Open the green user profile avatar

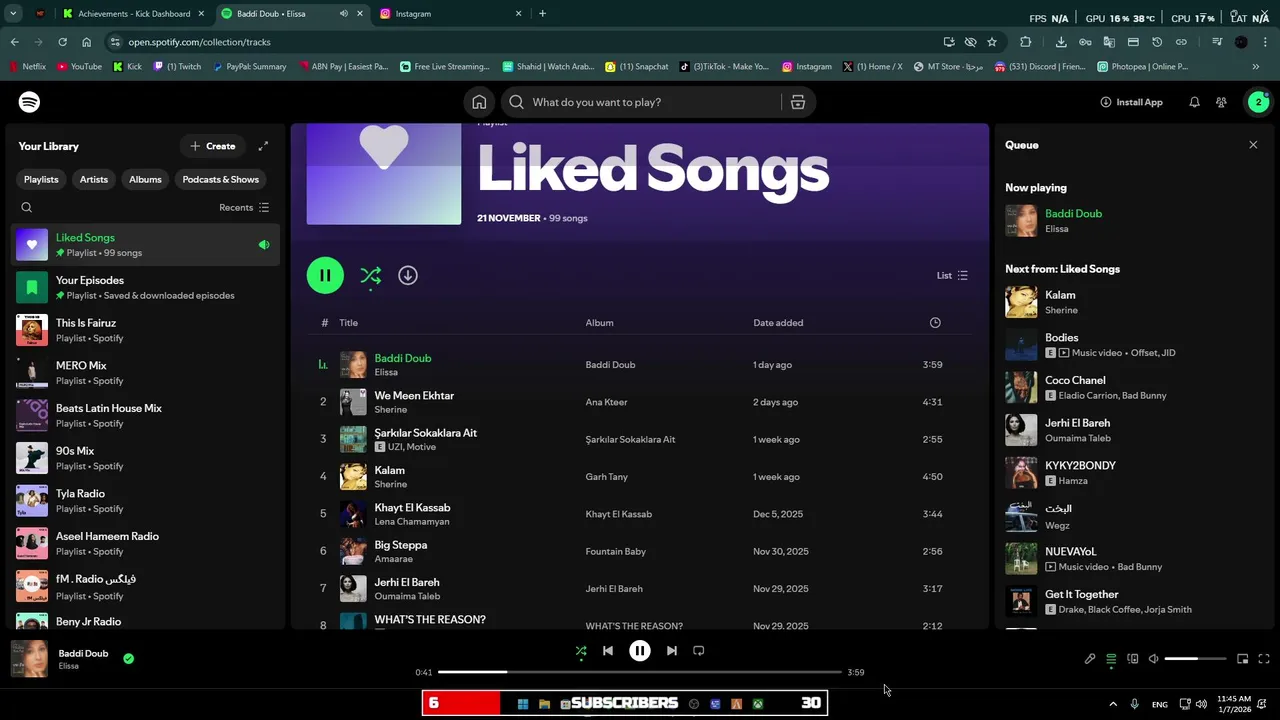tap(1258, 102)
